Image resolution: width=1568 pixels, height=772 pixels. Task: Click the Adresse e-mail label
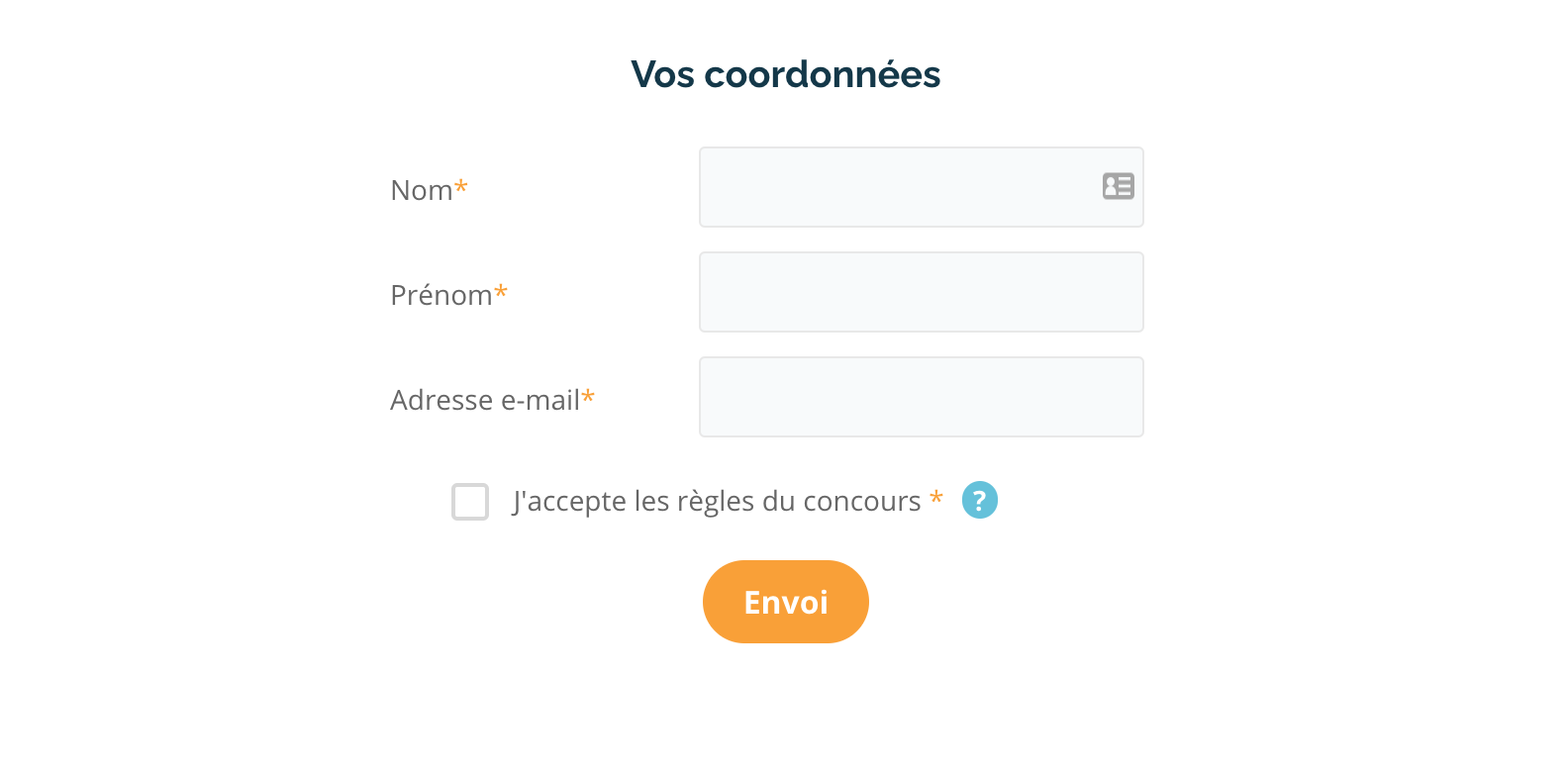pos(485,400)
